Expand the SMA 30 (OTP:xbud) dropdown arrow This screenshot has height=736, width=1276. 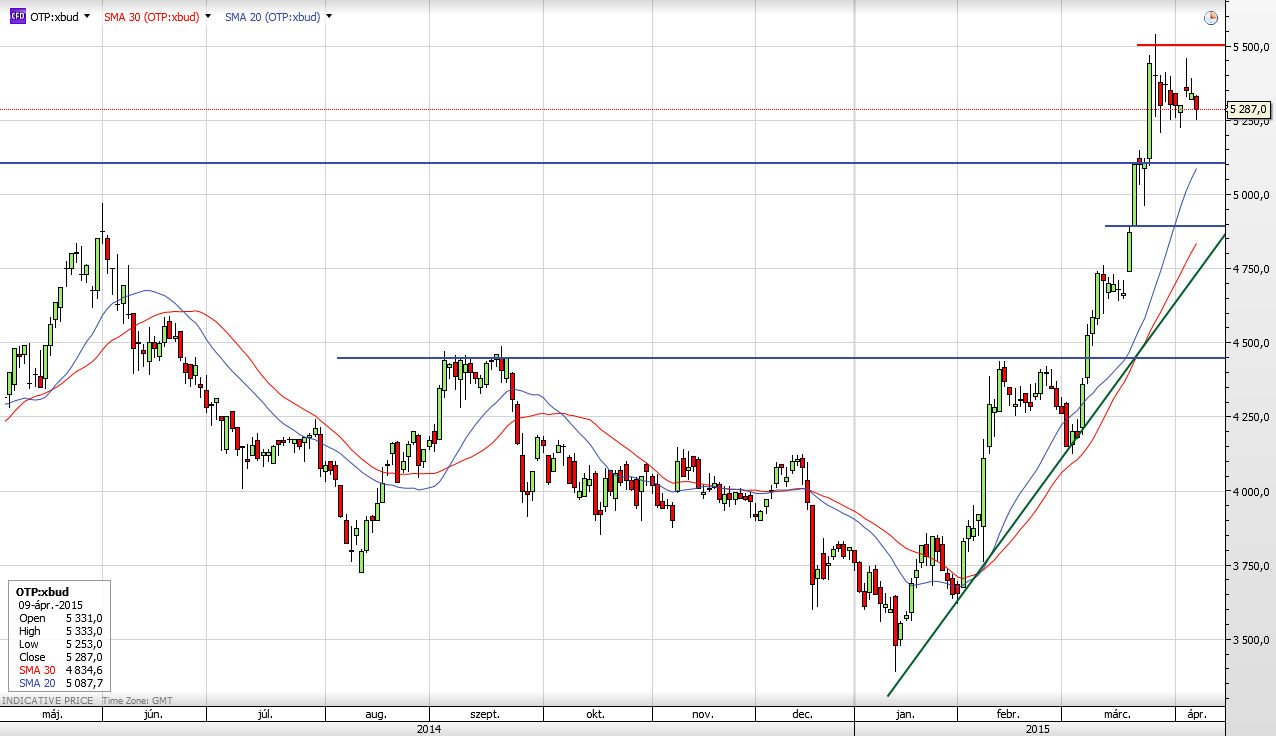(208, 17)
